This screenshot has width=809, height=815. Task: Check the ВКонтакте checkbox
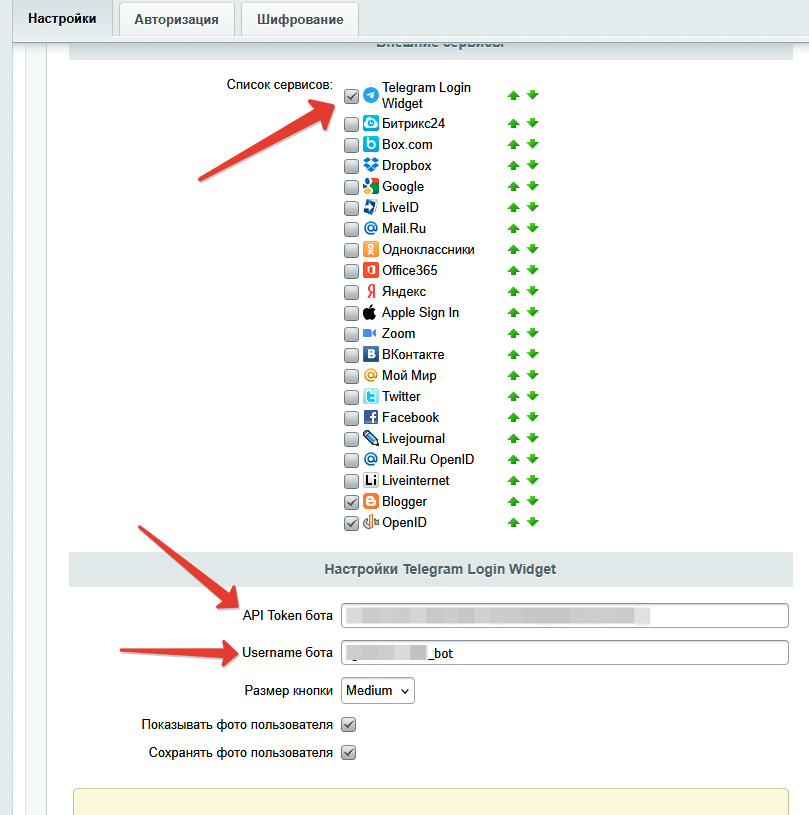tap(351, 355)
